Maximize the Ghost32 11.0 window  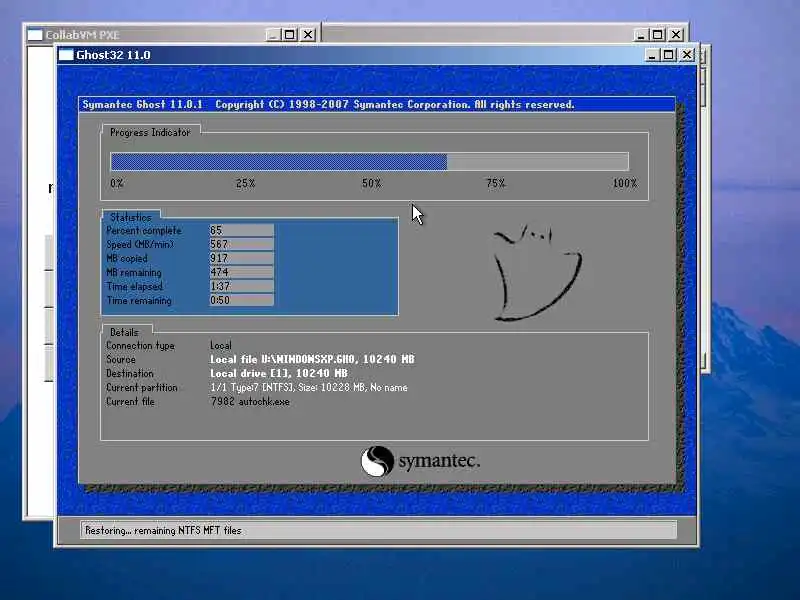(669, 55)
